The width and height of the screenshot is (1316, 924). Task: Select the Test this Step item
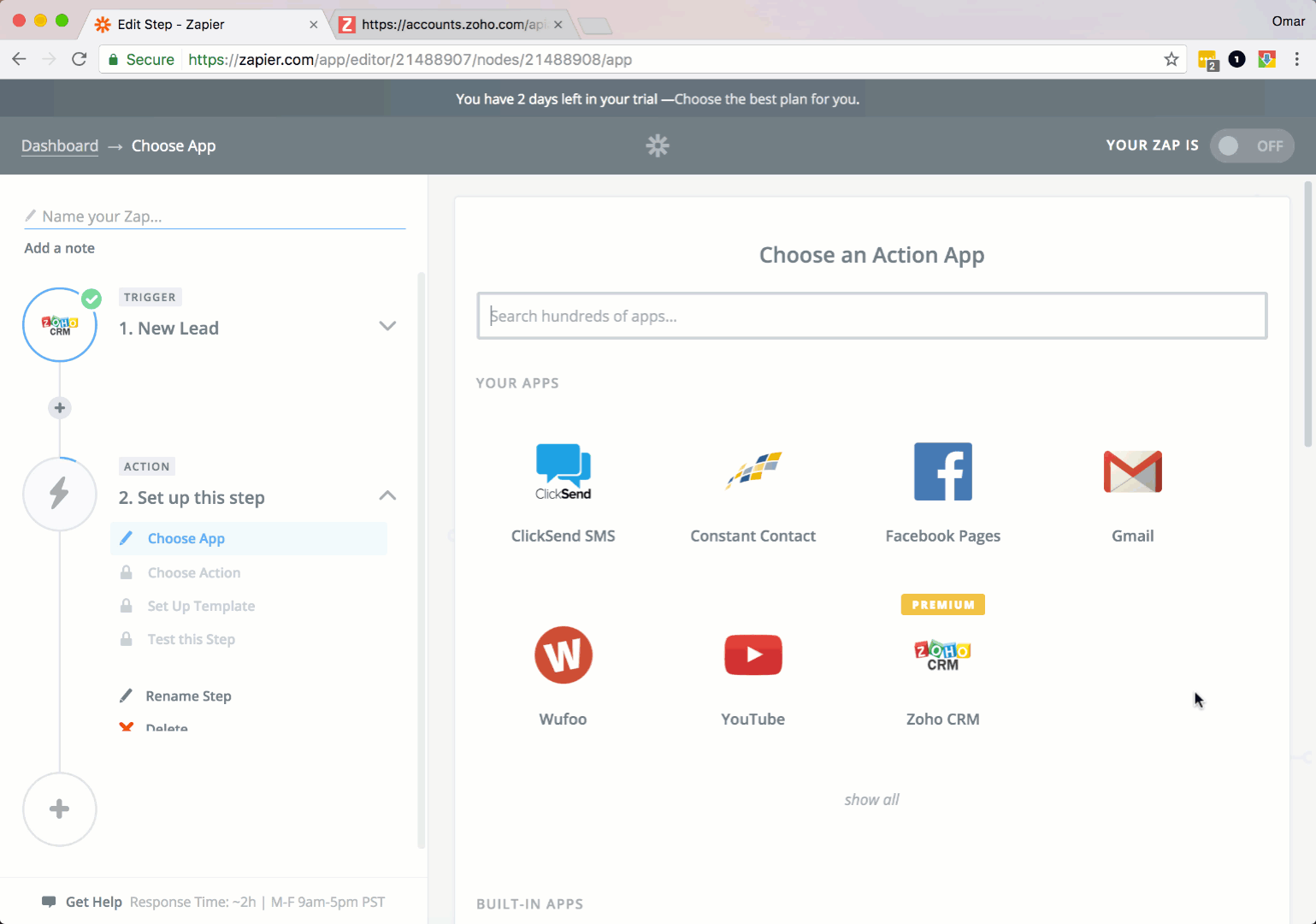[192, 639]
